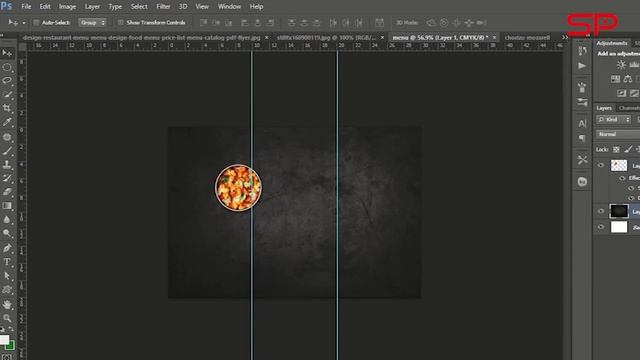
Task: Click the green background color swatch
Action: click(11, 347)
